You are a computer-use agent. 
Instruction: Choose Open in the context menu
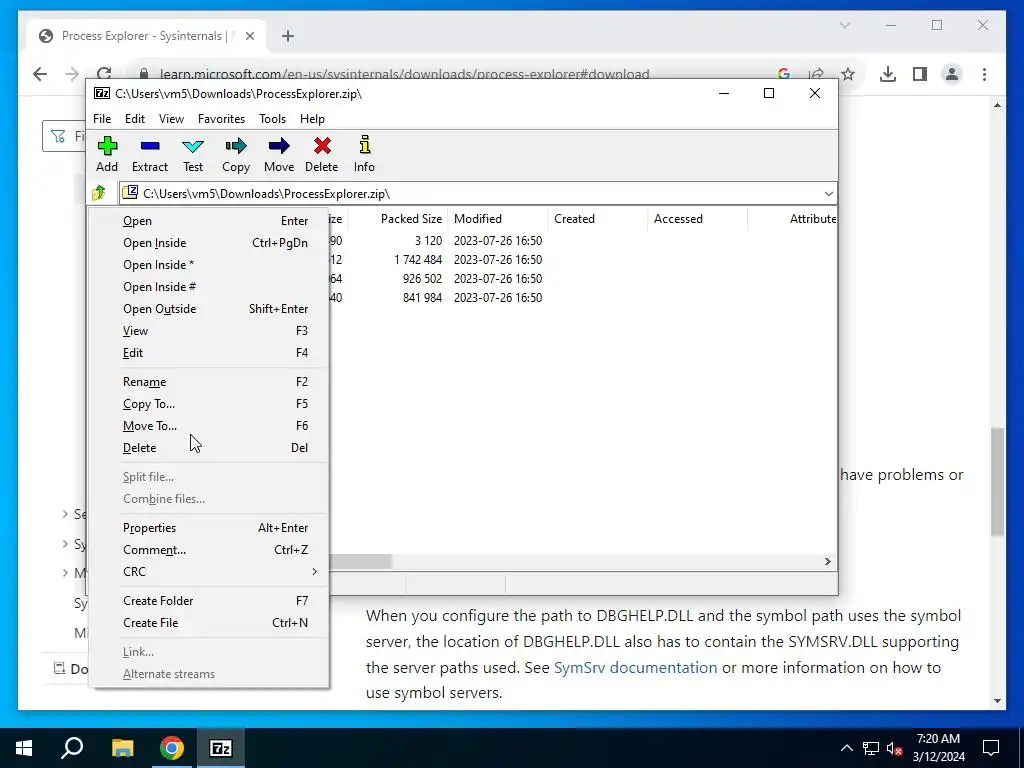pyautogui.click(x=208, y=221)
